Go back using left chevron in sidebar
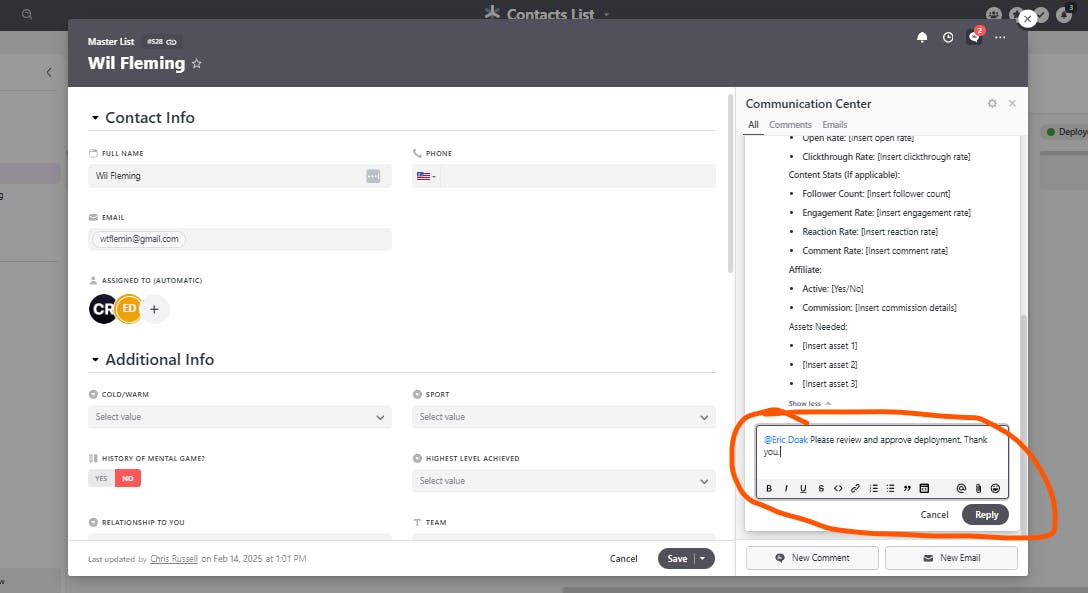Image resolution: width=1088 pixels, height=593 pixels. 49,72
